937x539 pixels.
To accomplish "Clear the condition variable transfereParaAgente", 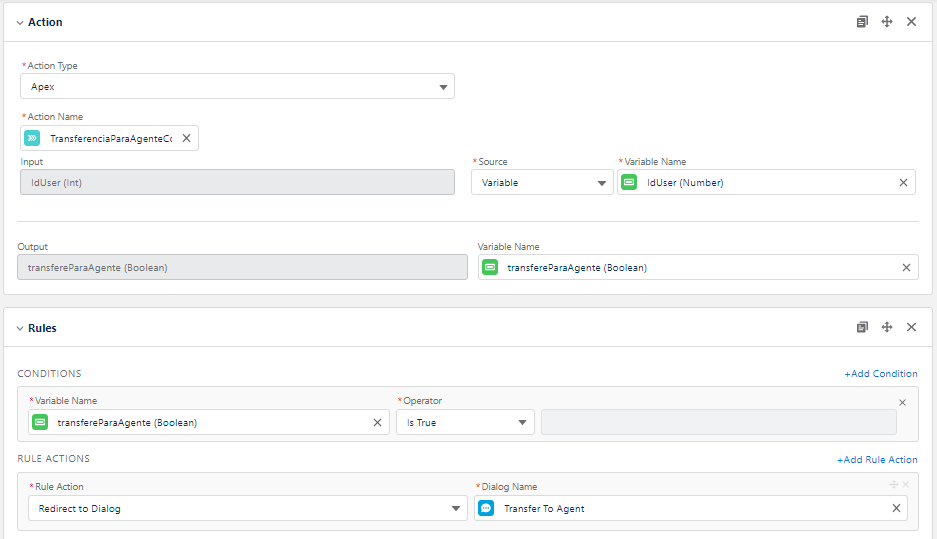I will click(x=377, y=422).
